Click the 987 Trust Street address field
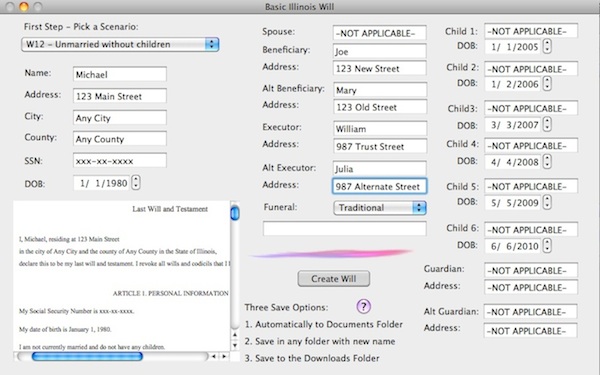Image resolution: width=600 pixels, height=375 pixels. tap(380, 147)
